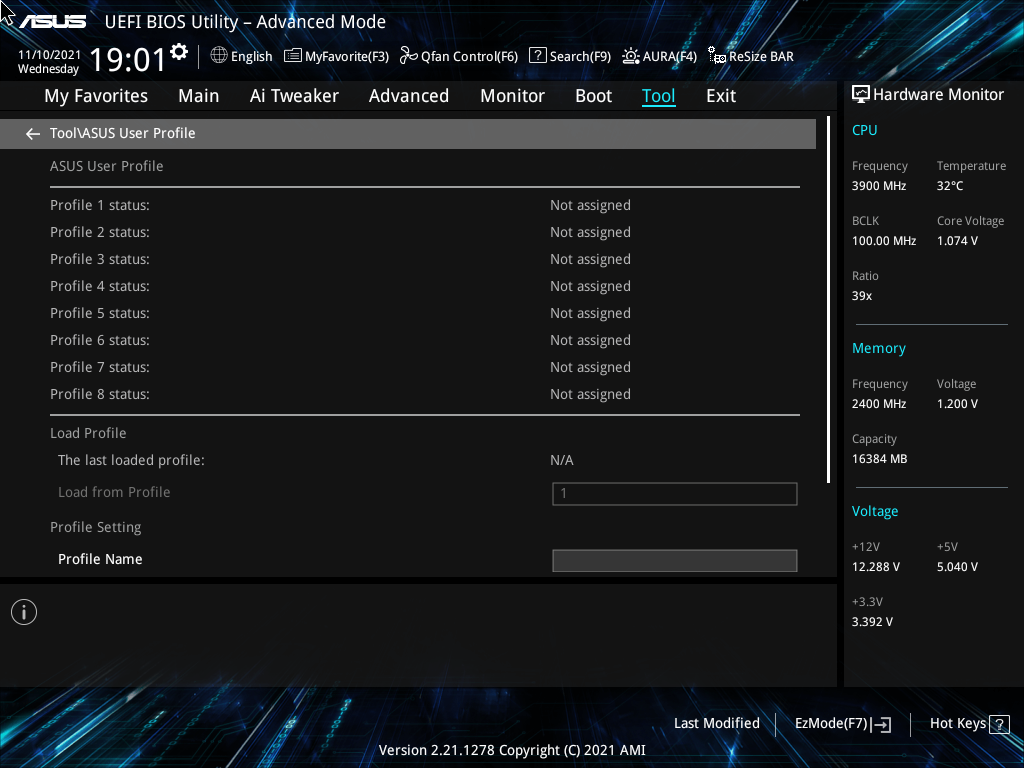Open Hot Keys question mark icon
Image resolution: width=1024 pixels, height=768 pixels.
pos(999,724)
